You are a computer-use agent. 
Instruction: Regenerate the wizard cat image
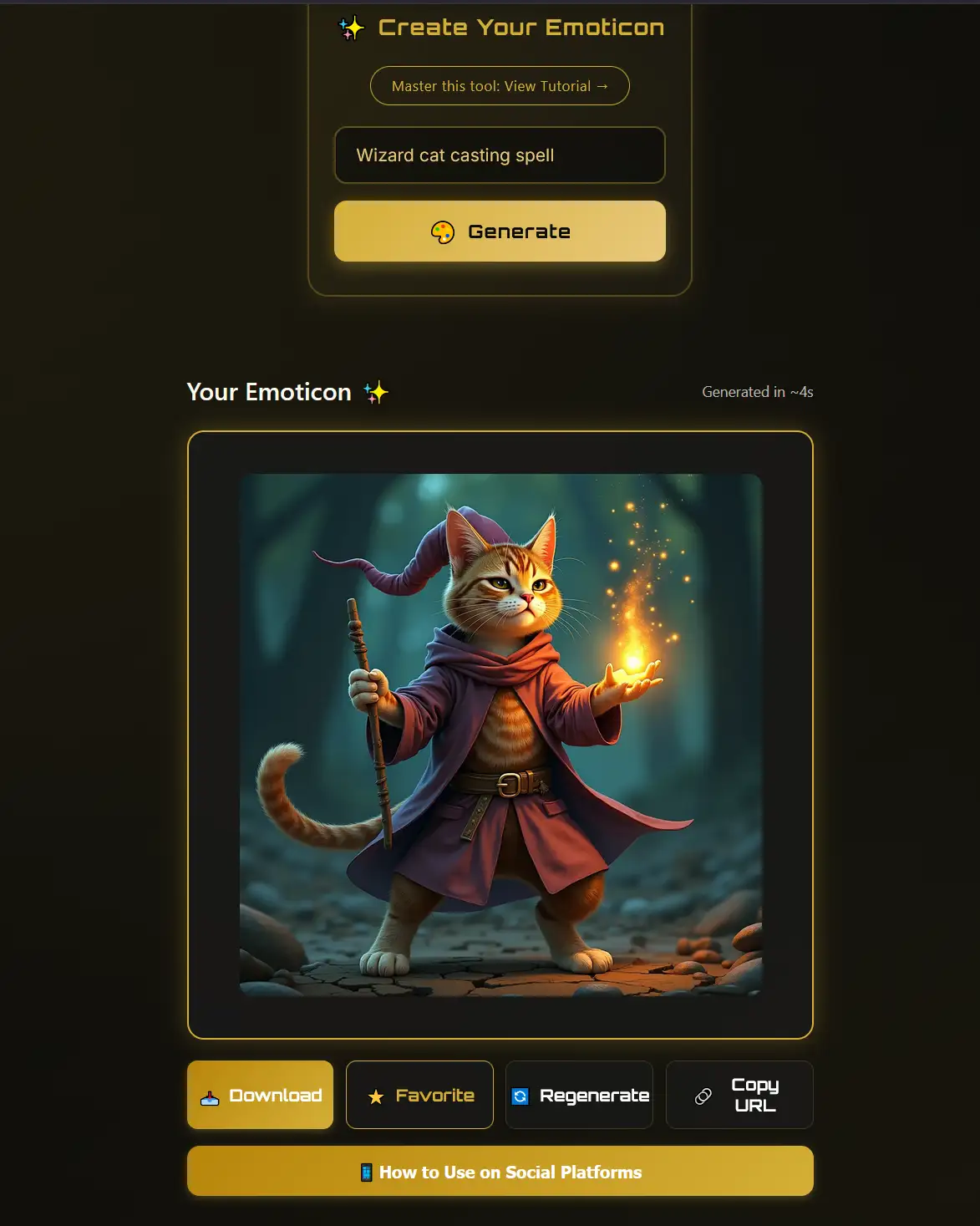(579, 1095)
